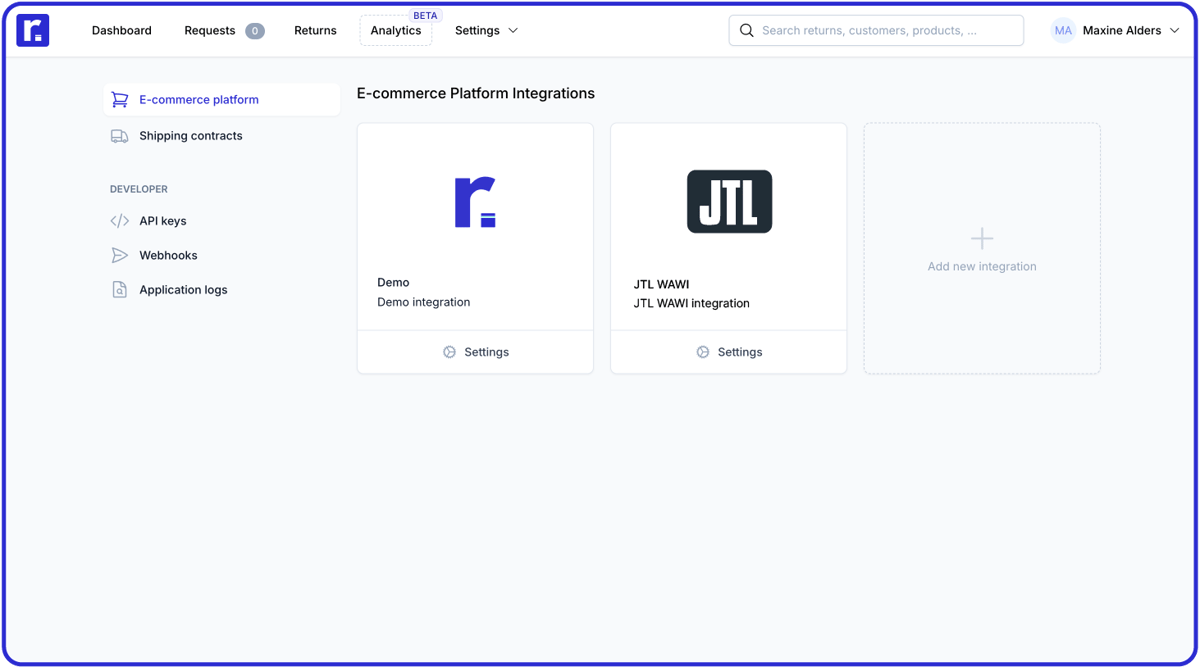Image resolution: width=1200 pixels, height=667 pixels.
Task: Open Webhooks in the developer section
Action: pyautogui.click(x=168, y=255)
